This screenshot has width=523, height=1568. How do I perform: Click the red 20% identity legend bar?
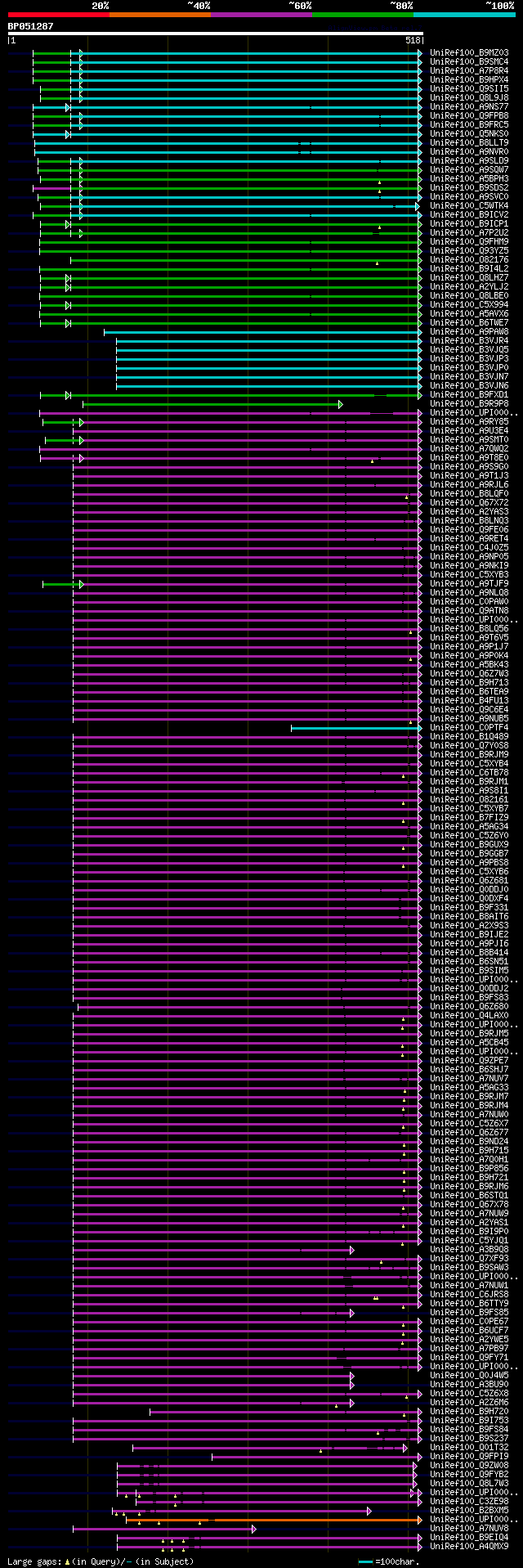point(59,15)
